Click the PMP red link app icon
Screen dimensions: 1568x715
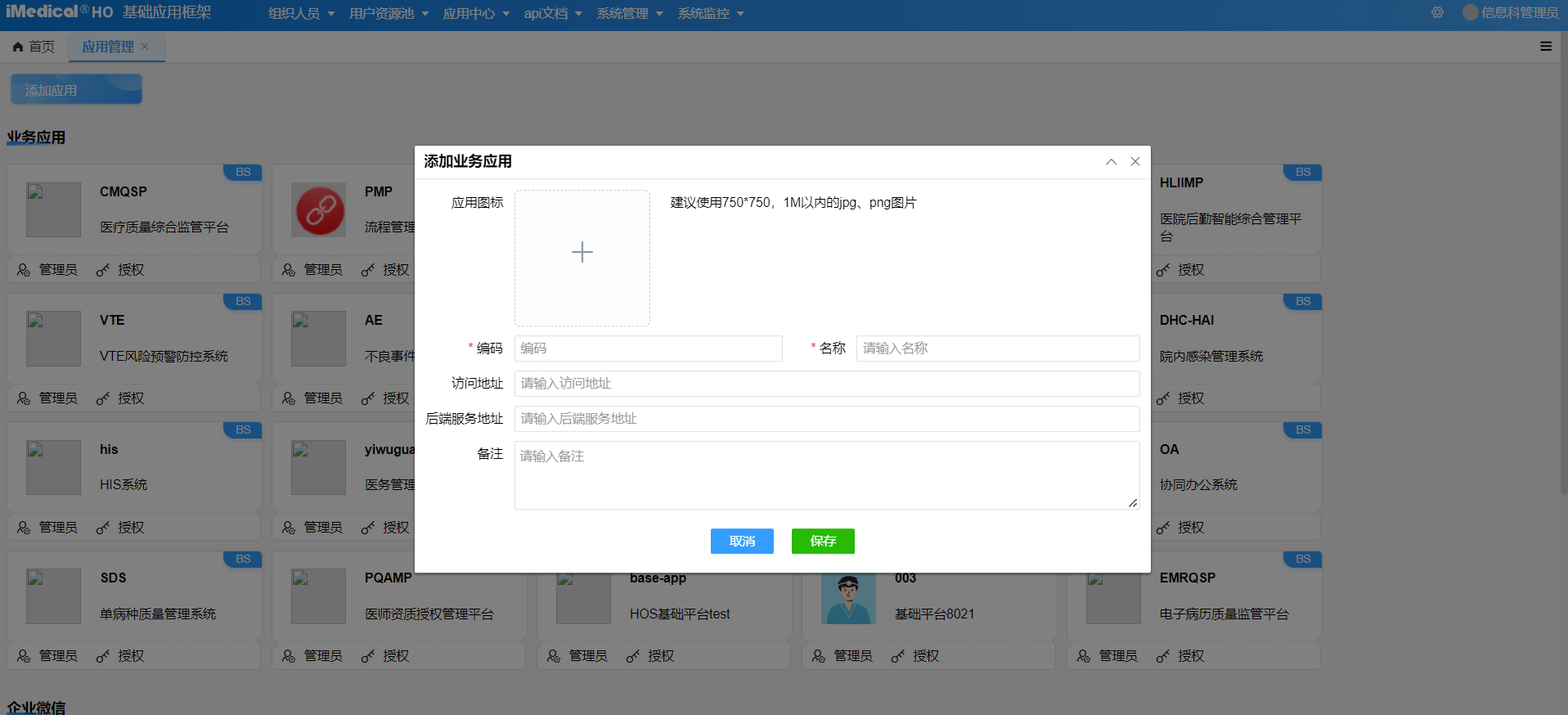click(319, 210)
